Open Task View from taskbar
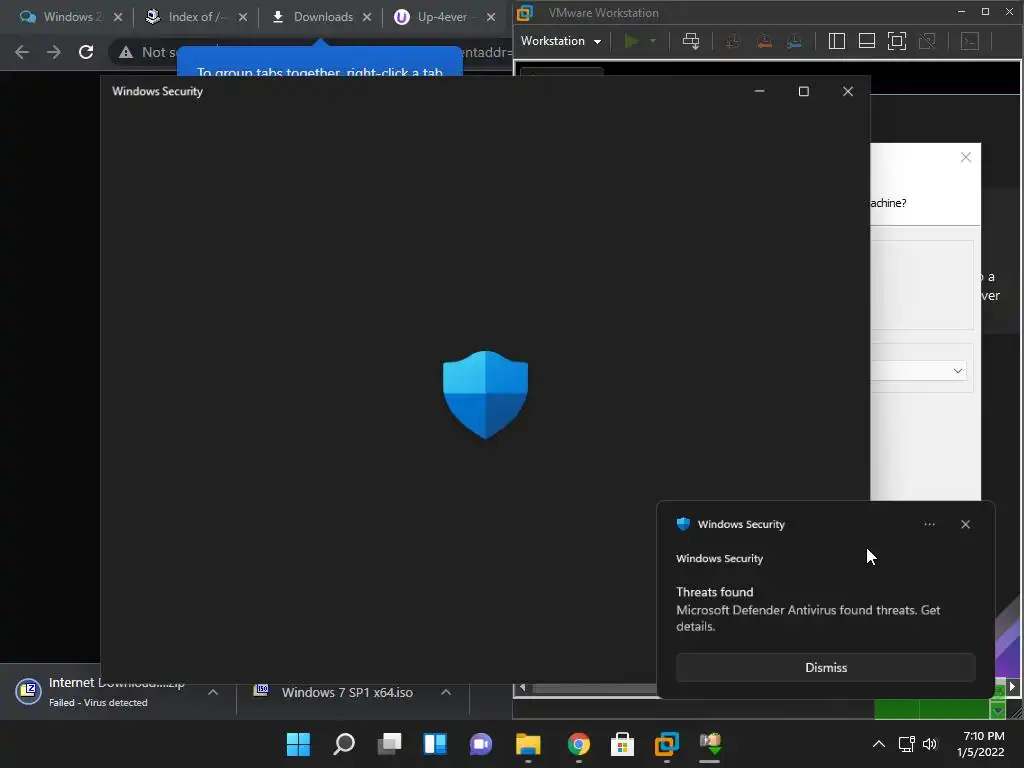The height and width of the screenshot is (768, 1024). [x=389, y=744]
